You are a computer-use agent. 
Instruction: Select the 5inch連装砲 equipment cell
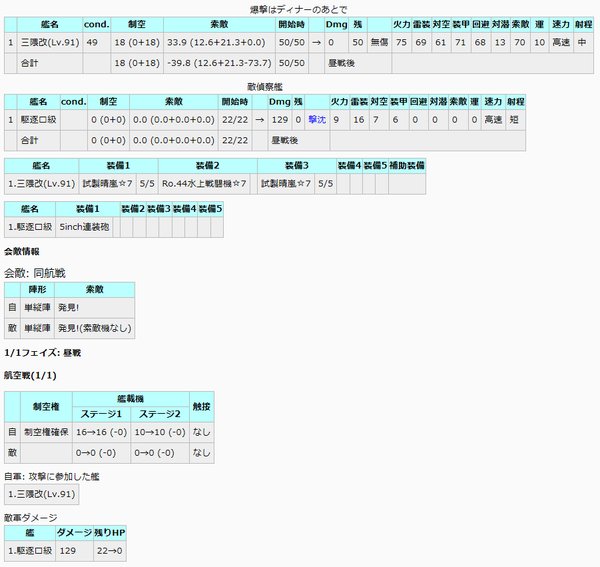tap(84, 227)
